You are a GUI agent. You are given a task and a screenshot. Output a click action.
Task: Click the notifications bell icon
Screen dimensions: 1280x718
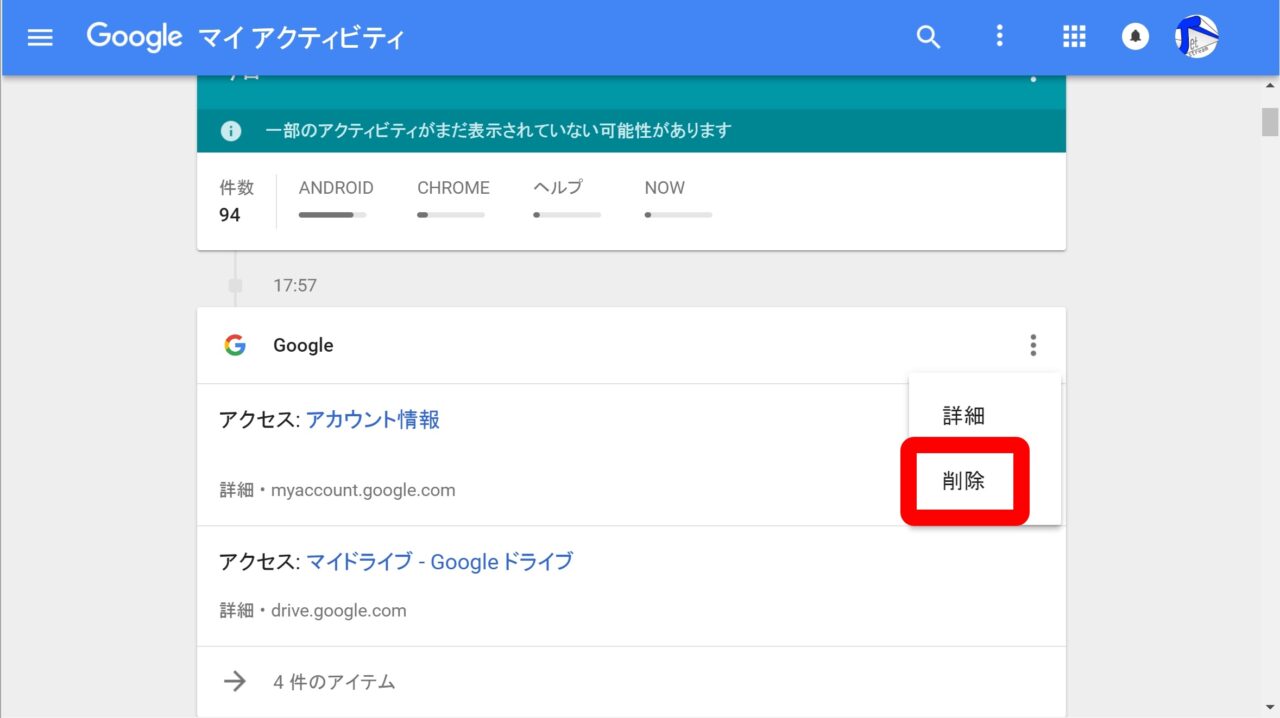coord(1135,38)
